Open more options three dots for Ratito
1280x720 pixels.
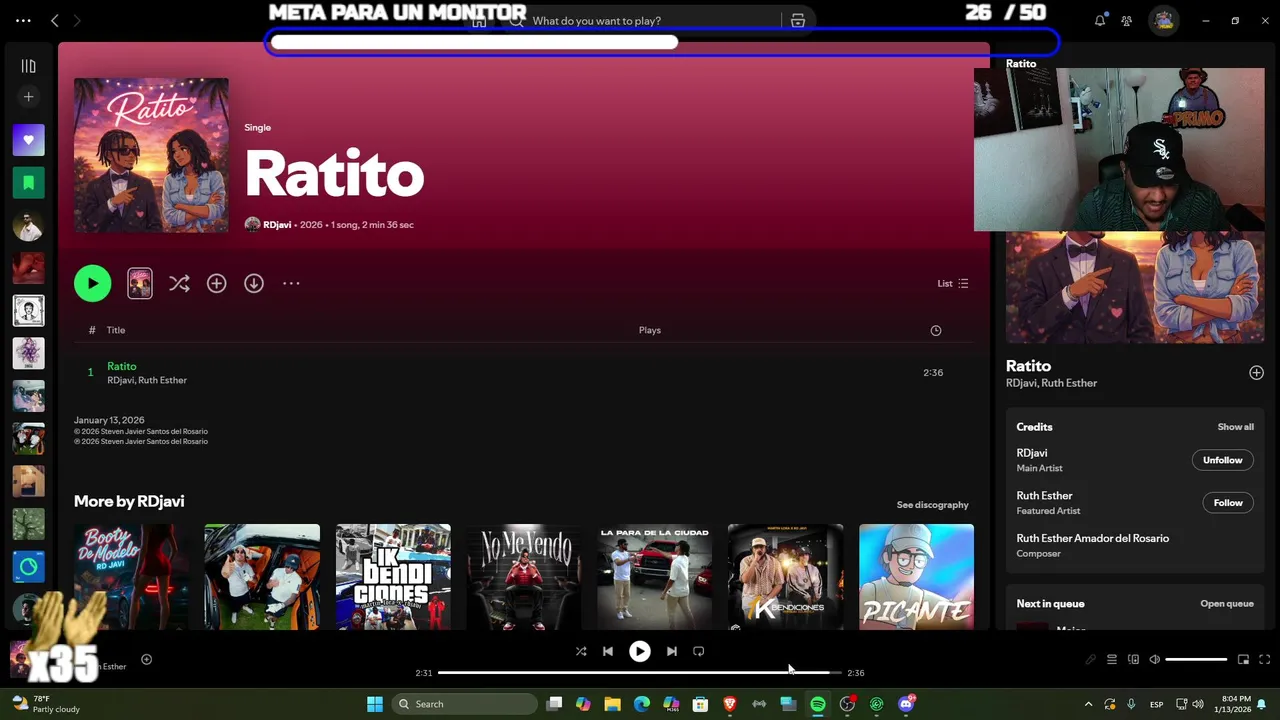pos(291,283)
